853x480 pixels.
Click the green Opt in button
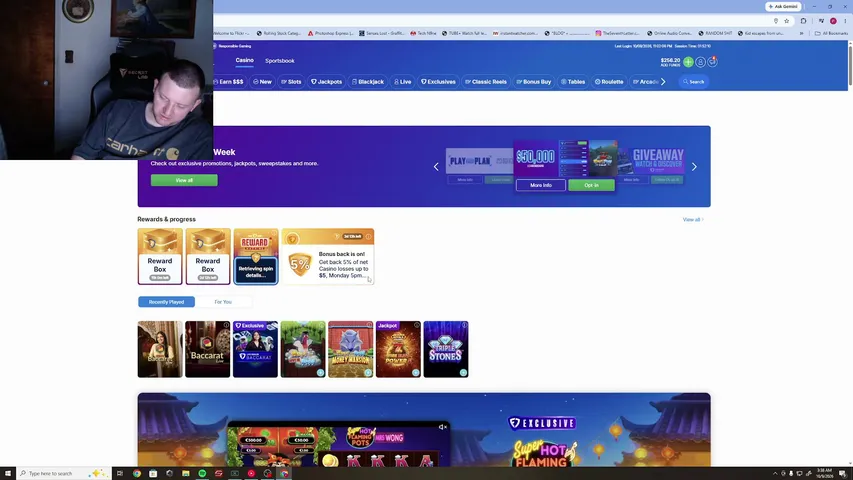(x=591, y=185)
